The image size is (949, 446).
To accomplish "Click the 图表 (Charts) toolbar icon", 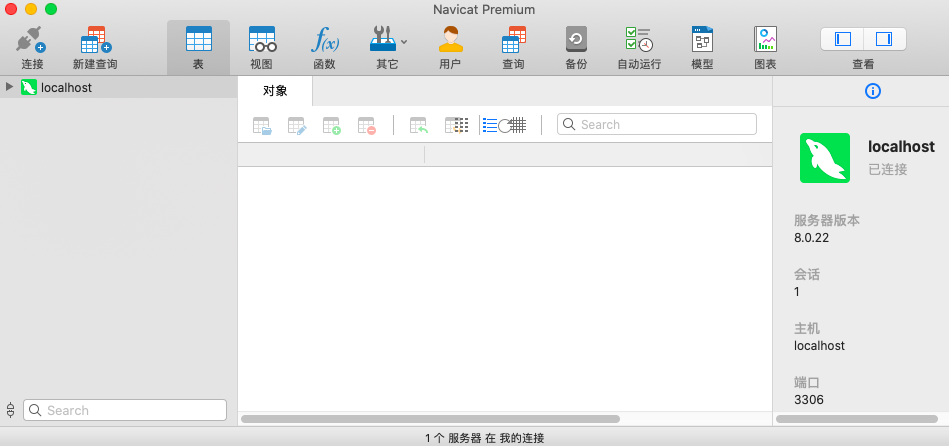I will point(765,47).
